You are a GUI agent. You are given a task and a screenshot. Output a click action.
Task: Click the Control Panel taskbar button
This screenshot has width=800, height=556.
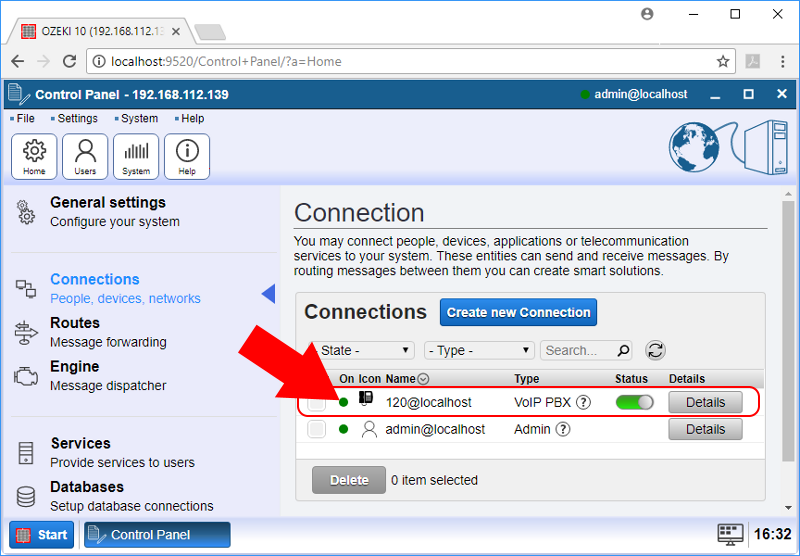157,535
